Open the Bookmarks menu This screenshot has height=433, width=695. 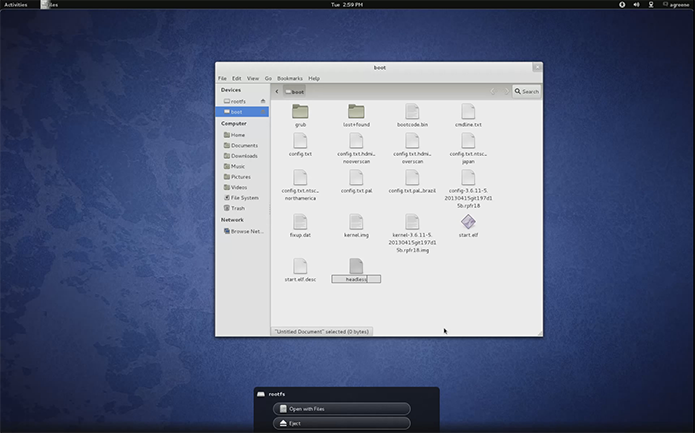290,78
